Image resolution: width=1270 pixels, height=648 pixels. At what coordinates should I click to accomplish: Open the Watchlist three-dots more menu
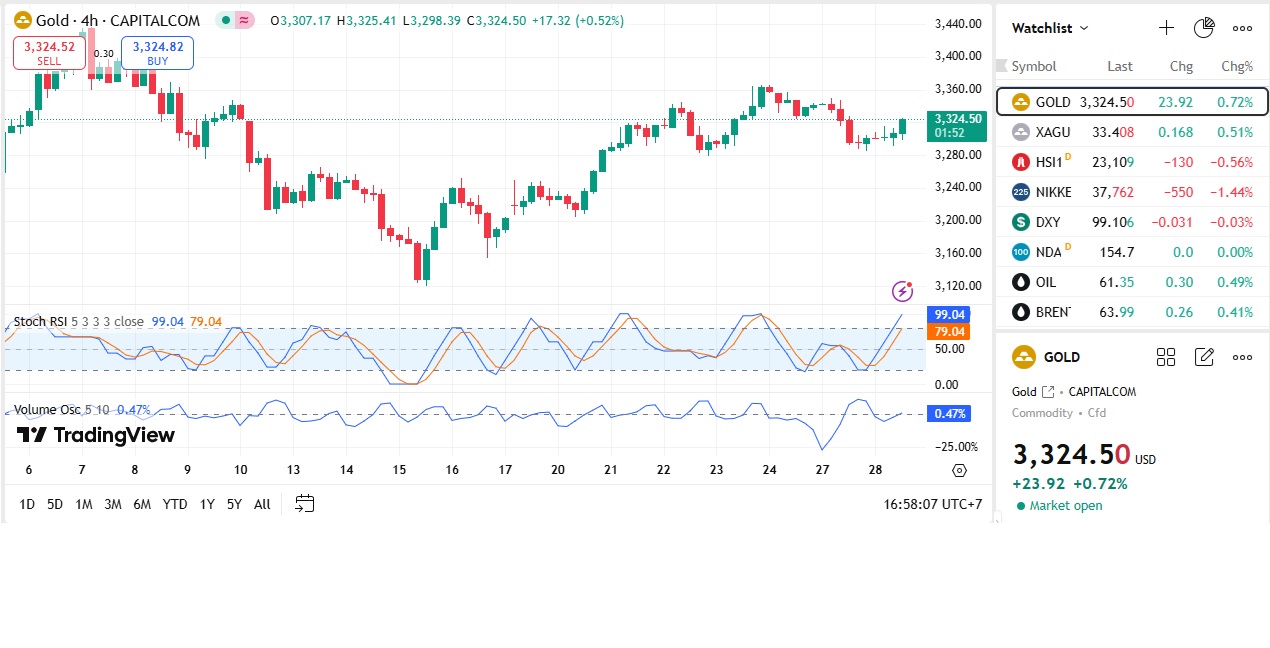(x=1242, y=28)
